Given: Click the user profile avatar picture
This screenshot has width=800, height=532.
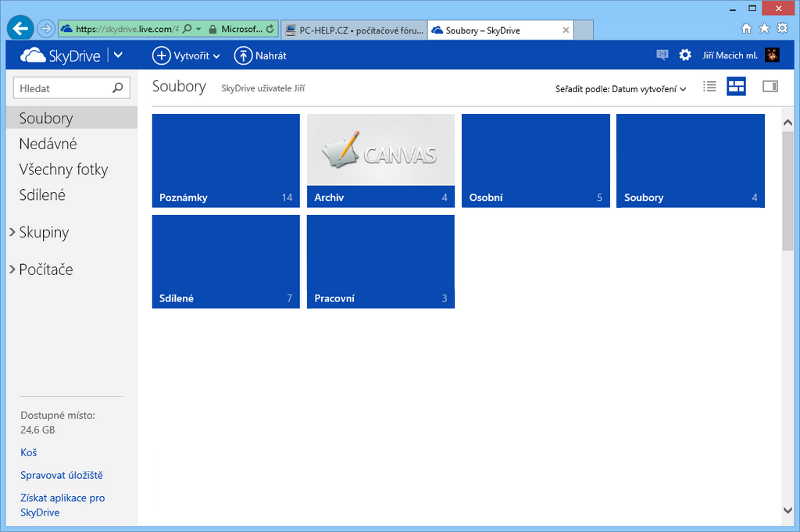Looking at the screenshot, I should (772, 56).
